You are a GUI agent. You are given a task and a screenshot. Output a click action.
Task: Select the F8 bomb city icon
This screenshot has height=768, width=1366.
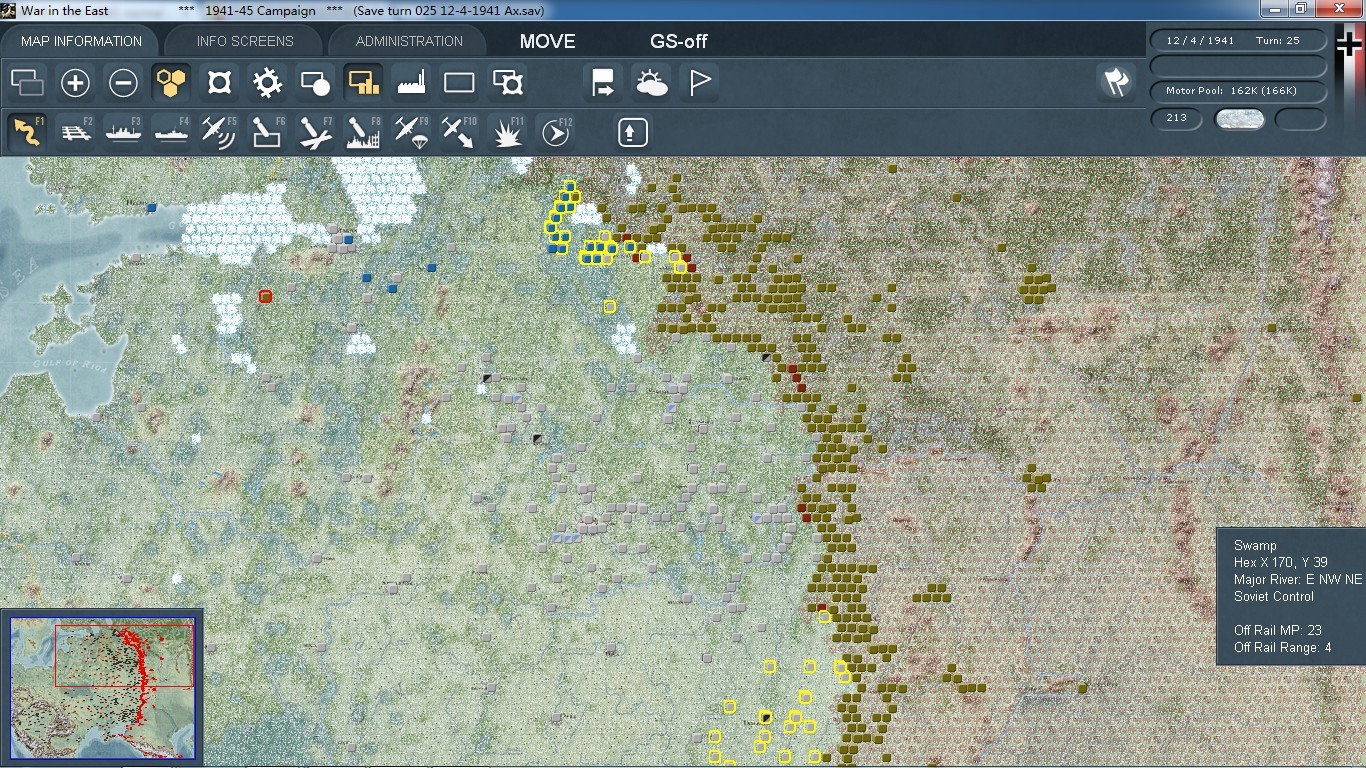pos(363,132)
